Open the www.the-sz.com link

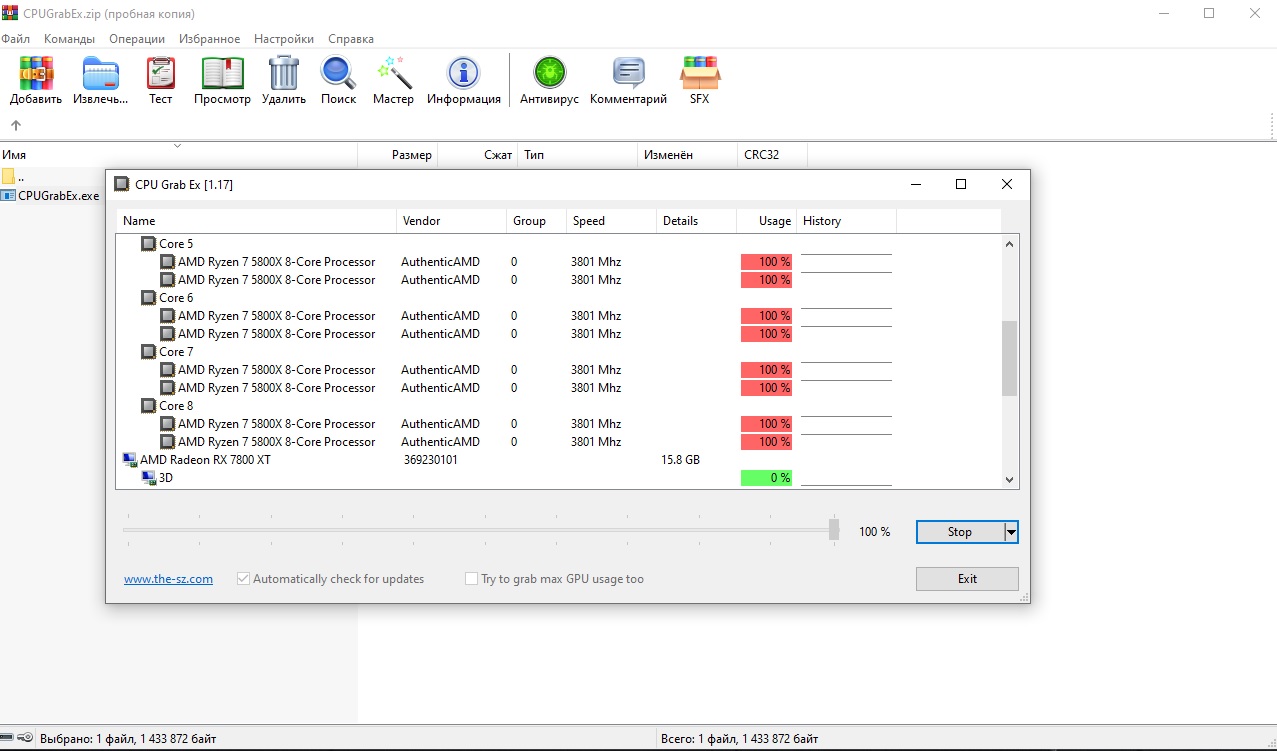[x=168, y=579]
